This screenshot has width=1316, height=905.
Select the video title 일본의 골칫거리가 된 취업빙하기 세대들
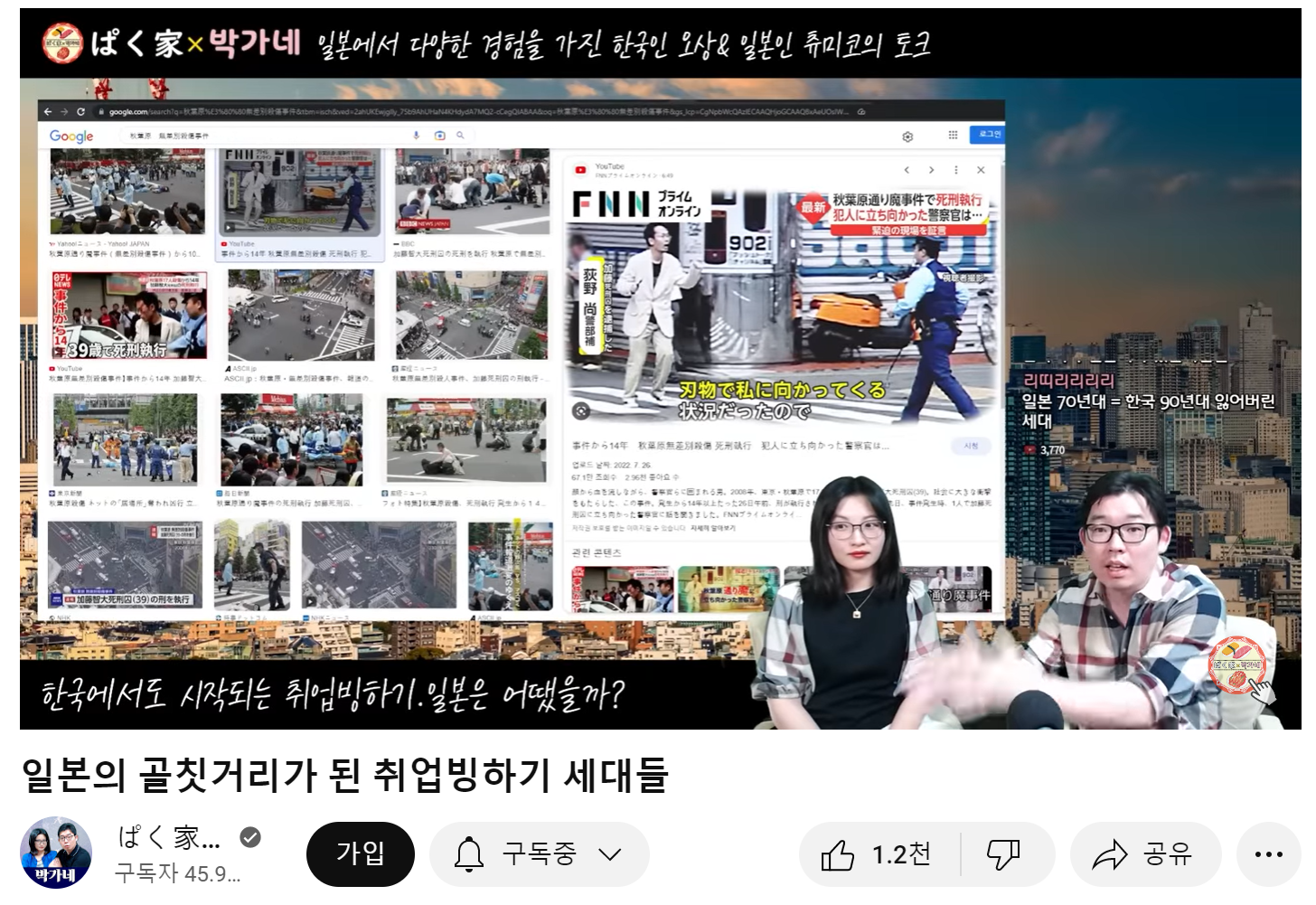point(345,775)
